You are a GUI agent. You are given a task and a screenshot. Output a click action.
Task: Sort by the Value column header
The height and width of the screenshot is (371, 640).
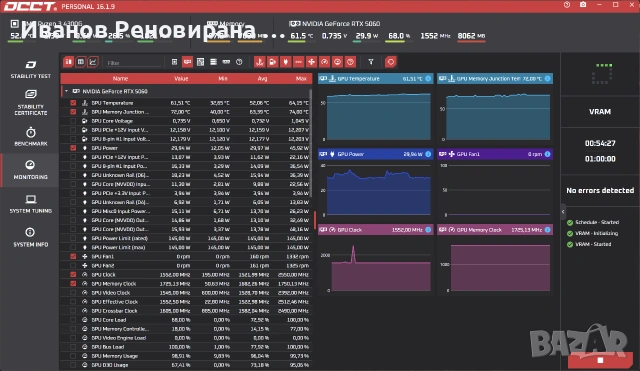(181, 78)
